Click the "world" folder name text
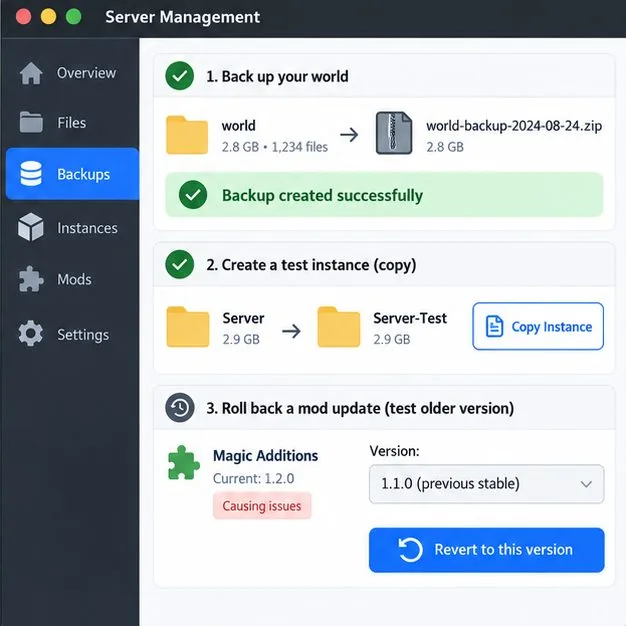This screenshot has width=626, height=626. [x=238, y=126]
